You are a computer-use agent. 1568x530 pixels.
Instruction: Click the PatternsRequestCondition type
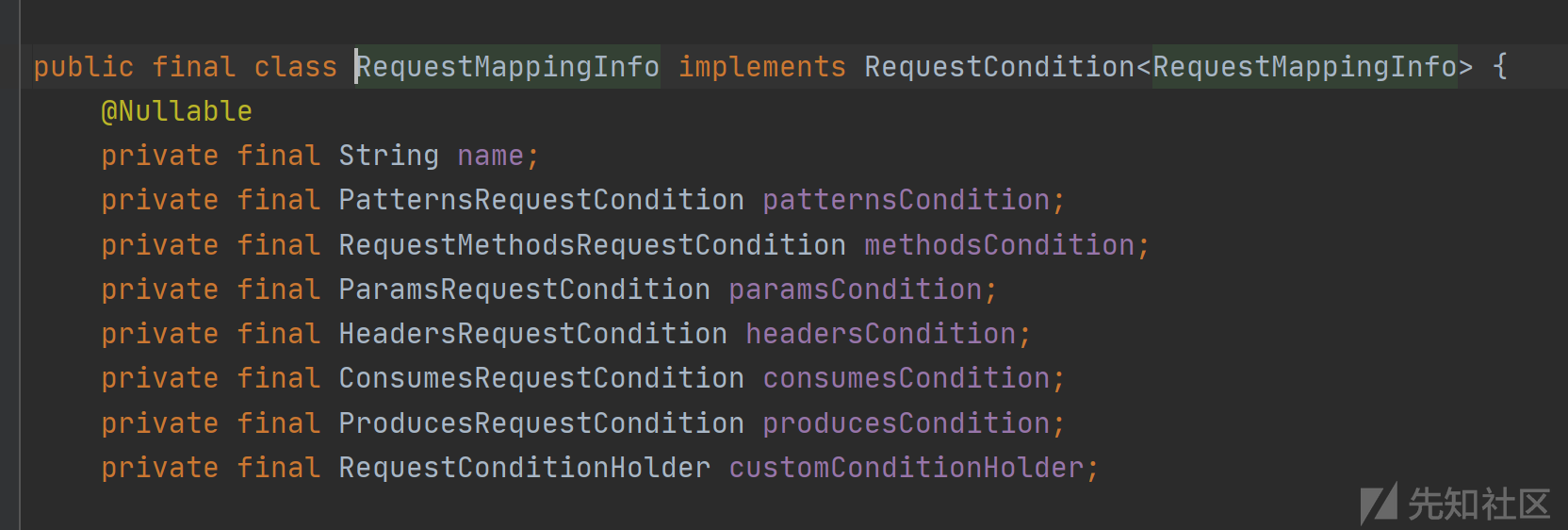pyautogui.click(x=542, y=200)
